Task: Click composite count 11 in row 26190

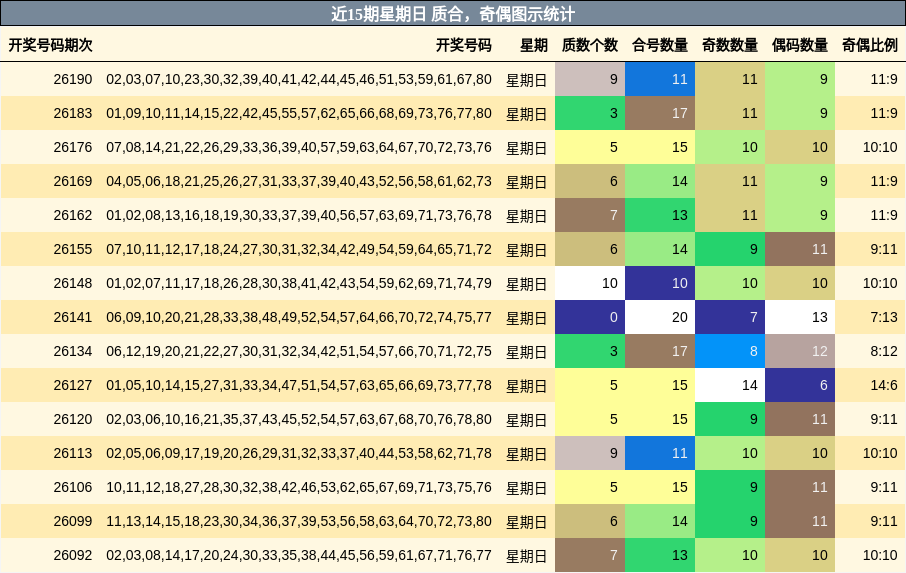Action: click(x=660, y=79)
